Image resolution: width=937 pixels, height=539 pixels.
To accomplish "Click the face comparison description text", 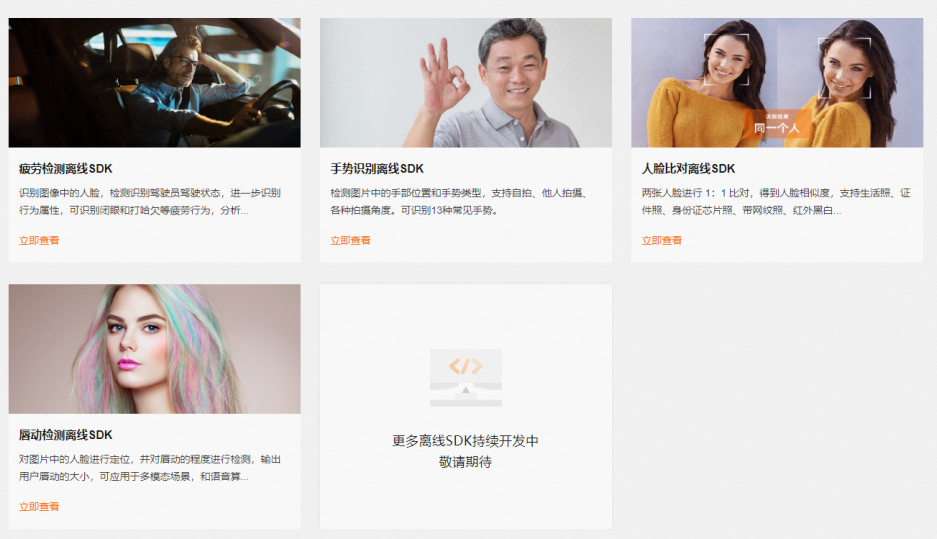I will tap(776, 201).
